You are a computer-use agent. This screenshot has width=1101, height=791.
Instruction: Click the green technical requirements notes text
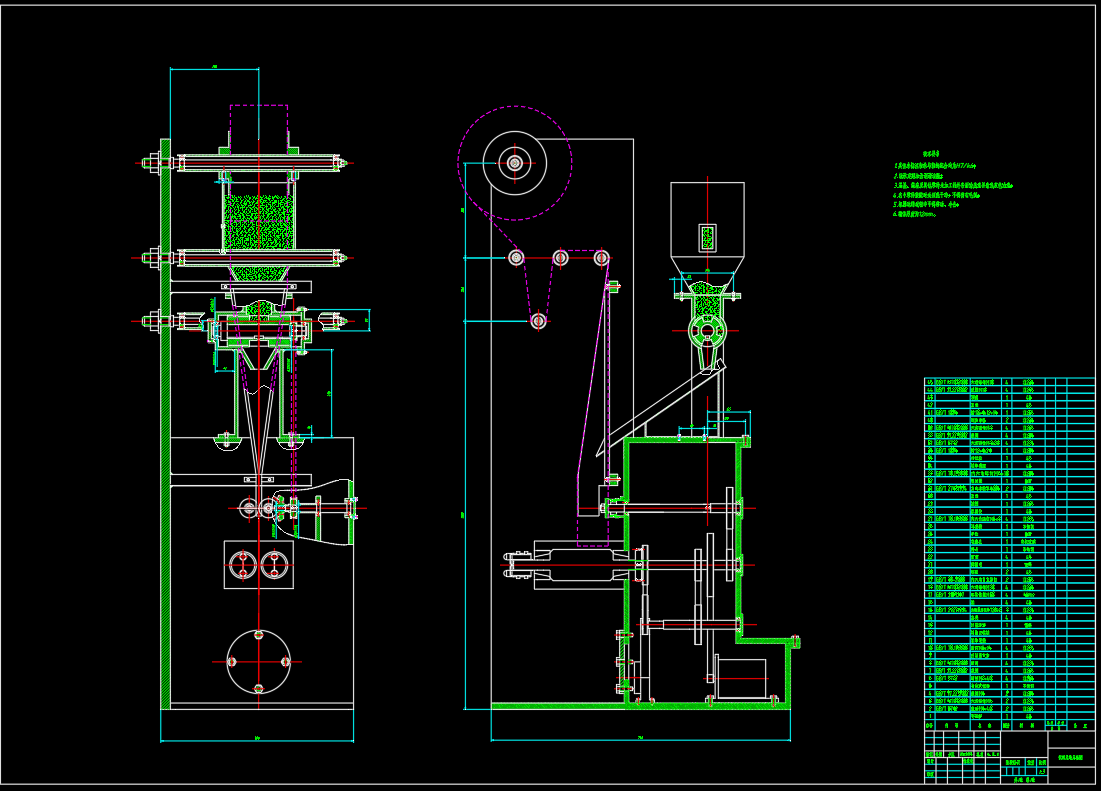point(950,186)
